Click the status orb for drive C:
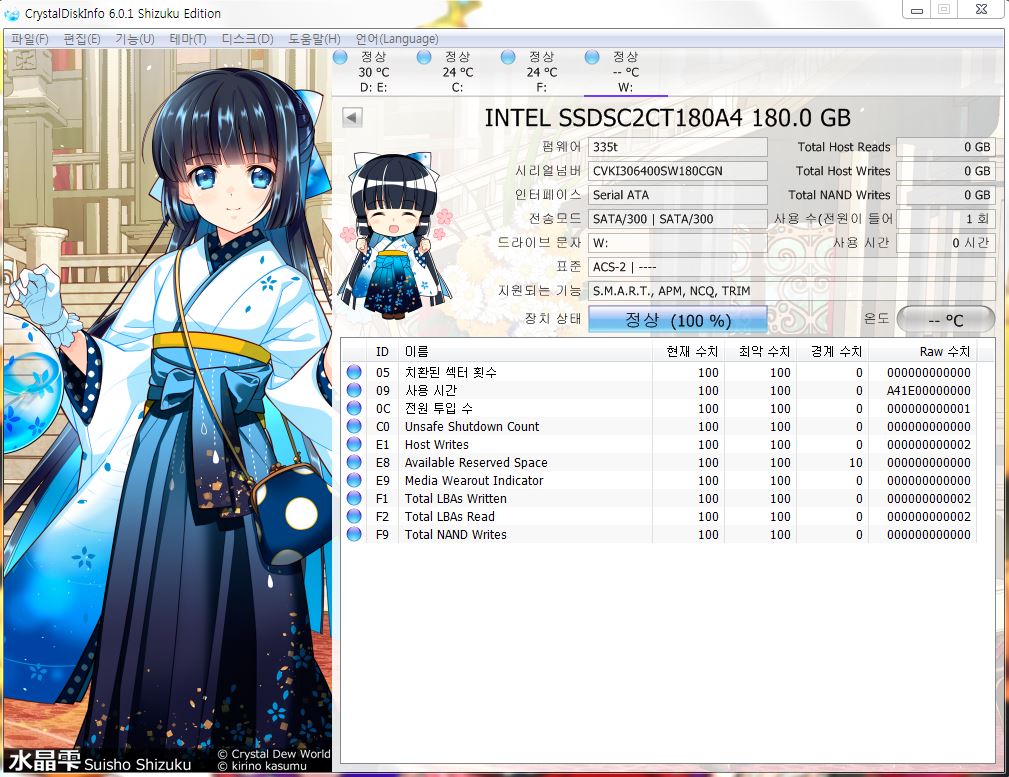This screenshot has height=777, width=1009. tap(424, 57)
